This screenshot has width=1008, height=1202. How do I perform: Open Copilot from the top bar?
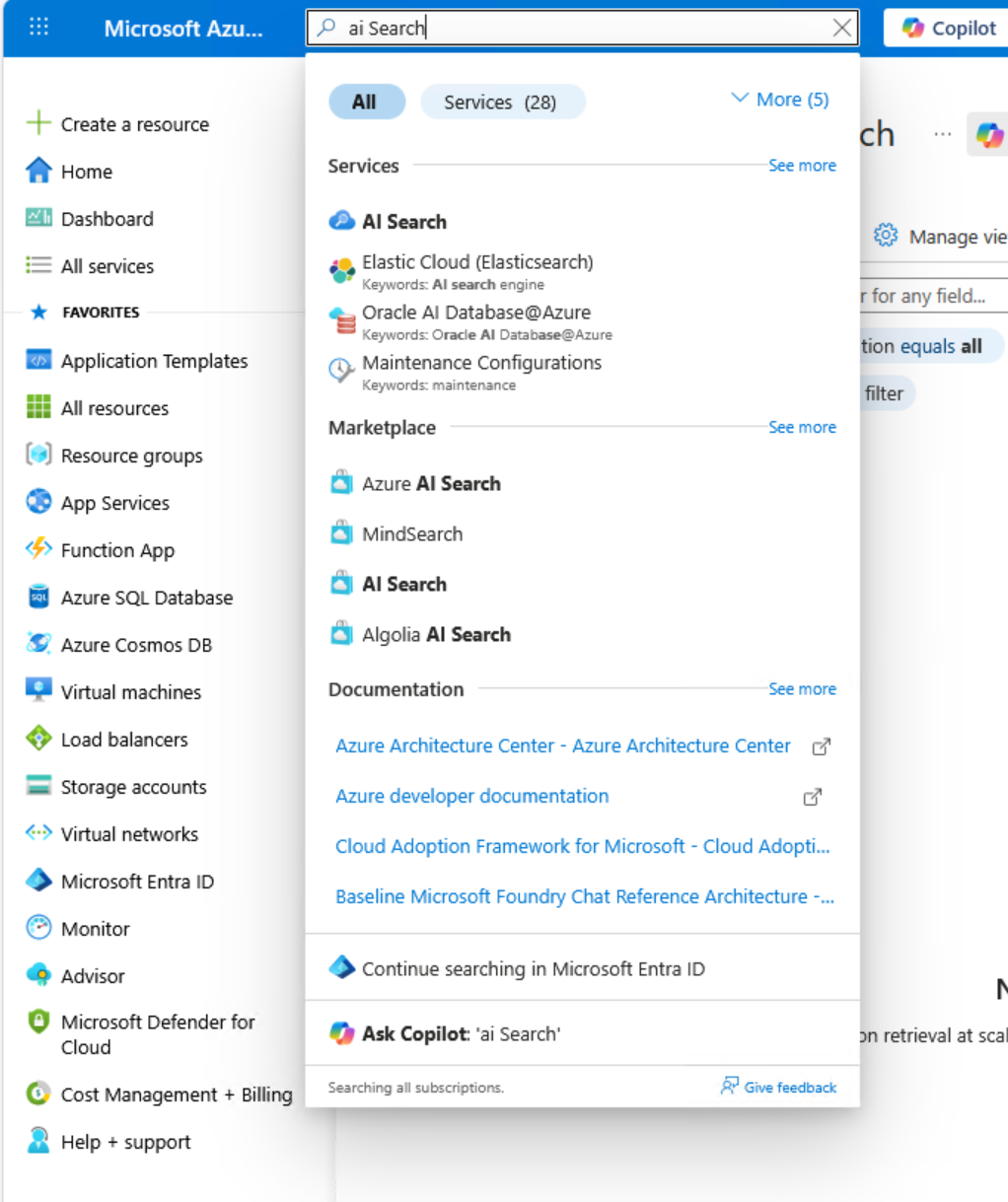[x=948, y=28]
